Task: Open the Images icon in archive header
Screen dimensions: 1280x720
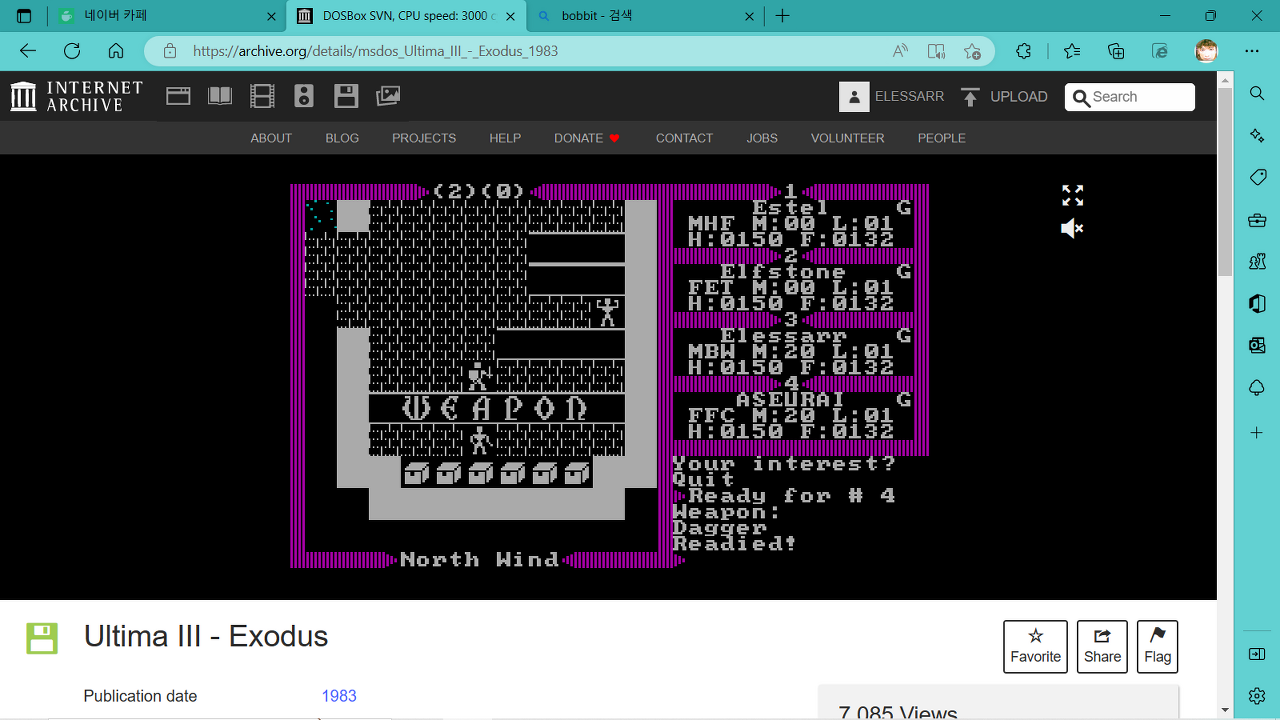Action: click(x=388, y=96)
